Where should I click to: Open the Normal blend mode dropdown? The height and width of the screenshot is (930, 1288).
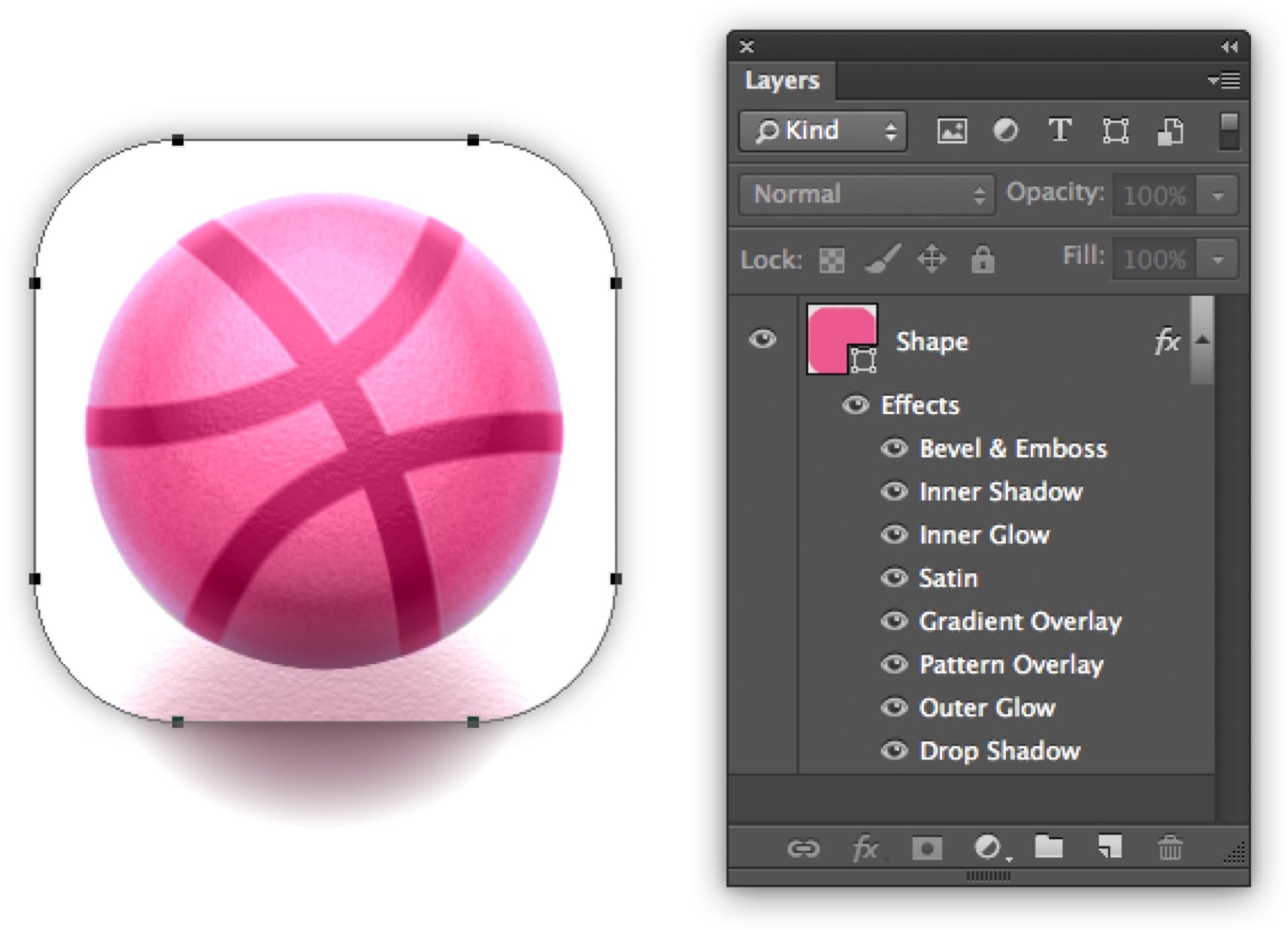(866, 195)
